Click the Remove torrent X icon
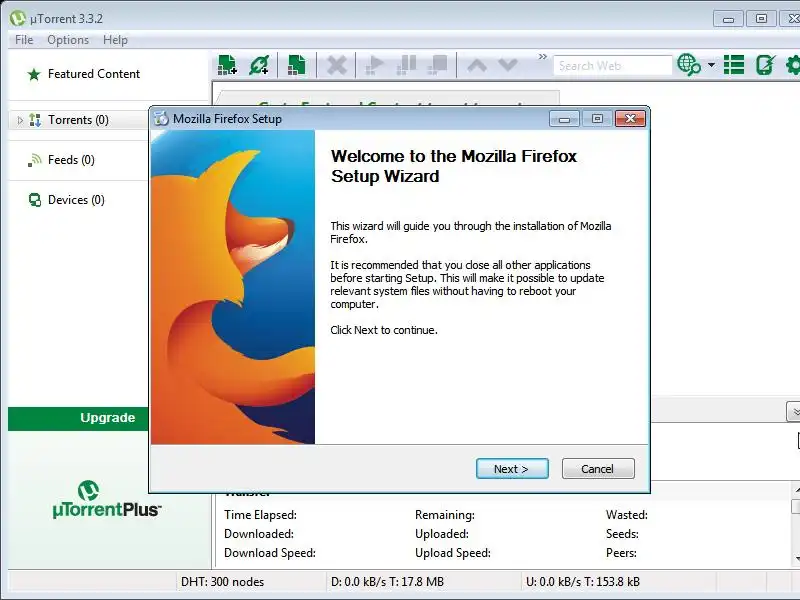Screen dimensions: 800x600 337,65
